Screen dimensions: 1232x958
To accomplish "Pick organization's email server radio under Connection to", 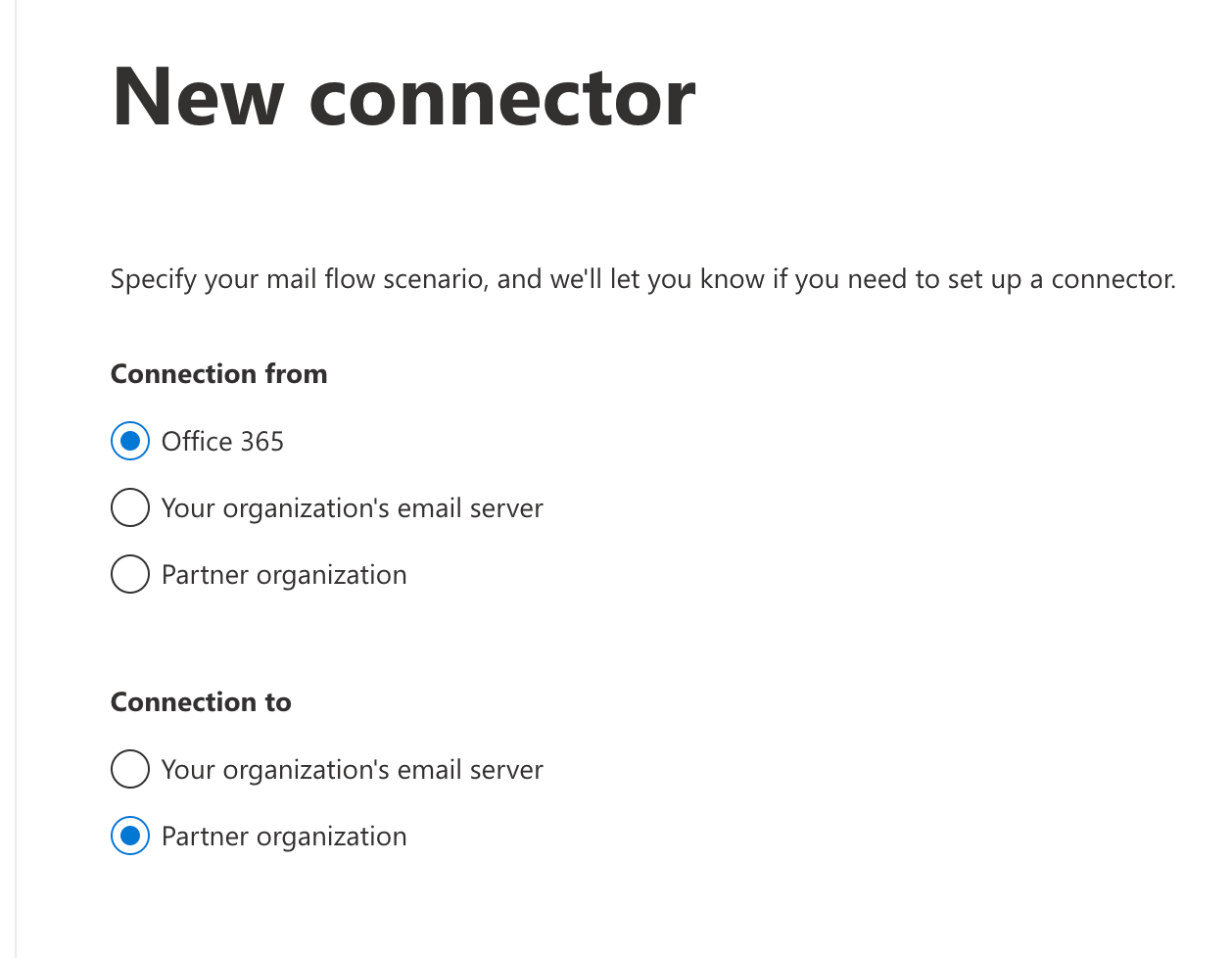I will coord(130,769).
